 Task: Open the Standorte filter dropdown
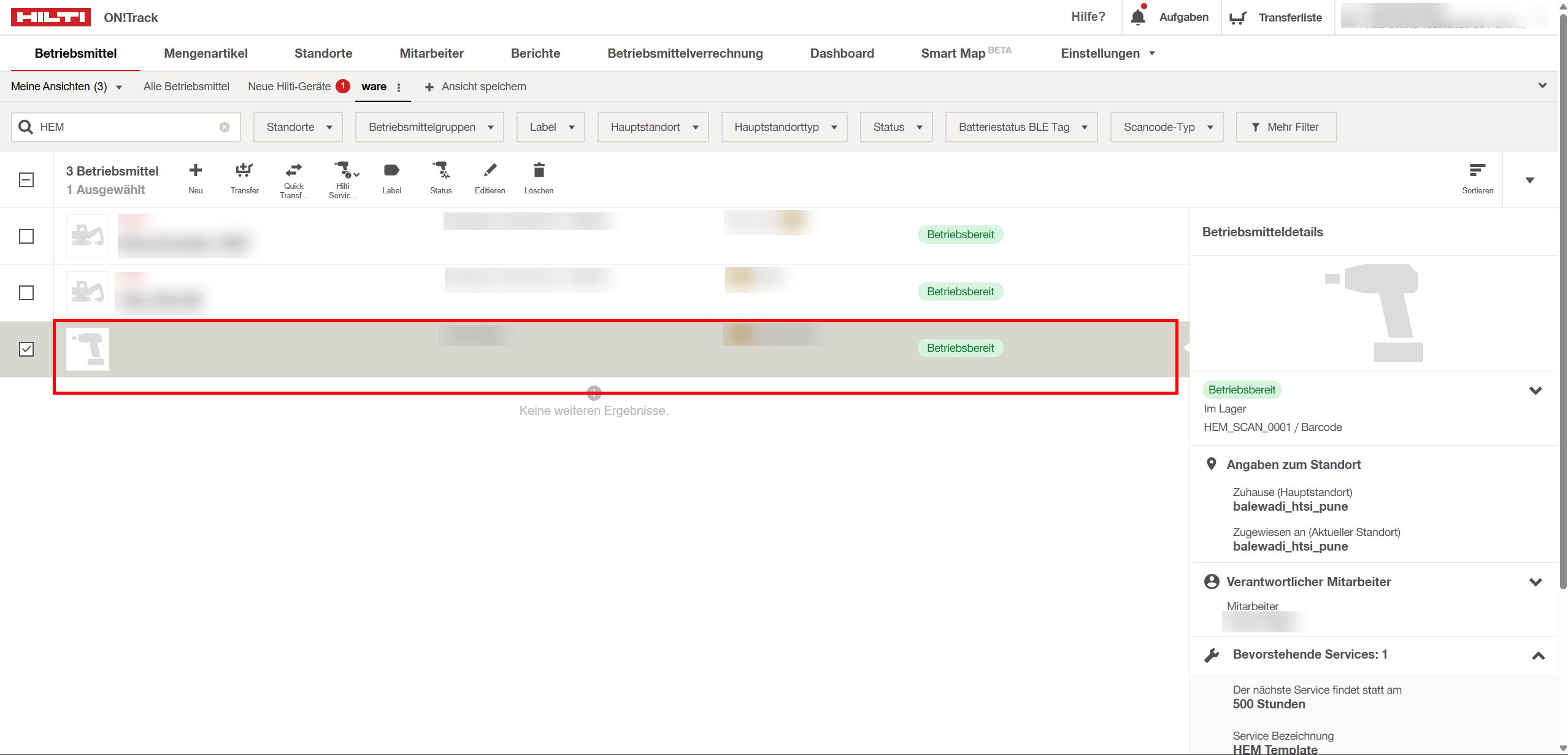tap(298, 127)
